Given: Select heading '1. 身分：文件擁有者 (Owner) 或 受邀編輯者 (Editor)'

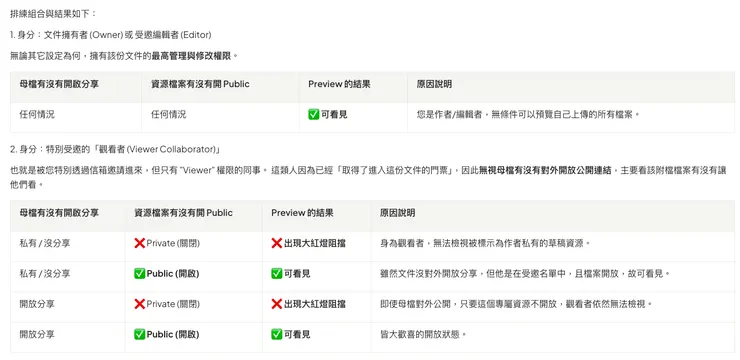Looking at the screenshot, I should click(111, 35).
